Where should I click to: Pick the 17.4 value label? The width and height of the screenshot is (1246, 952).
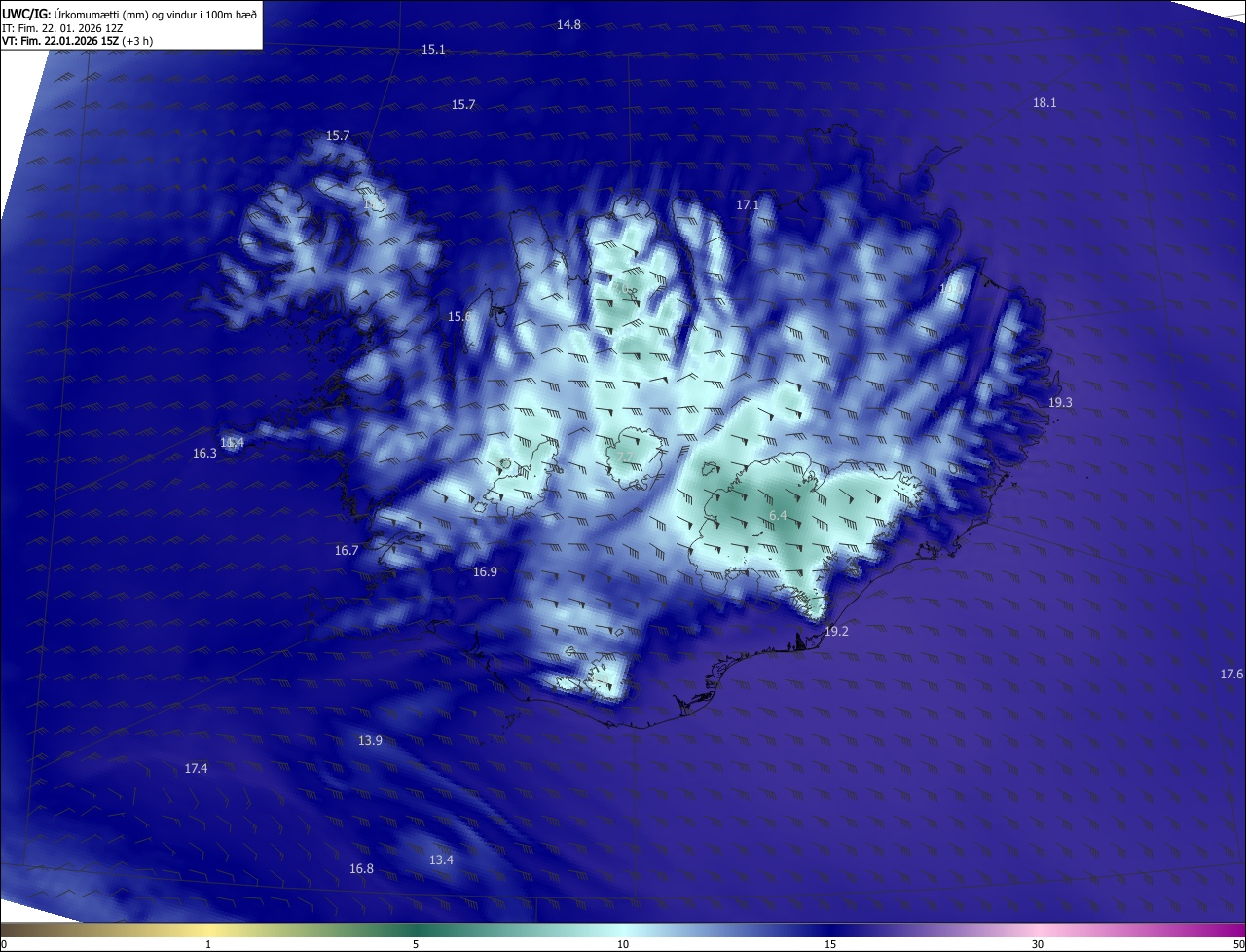pyautogui.click(x=196, y=768)
